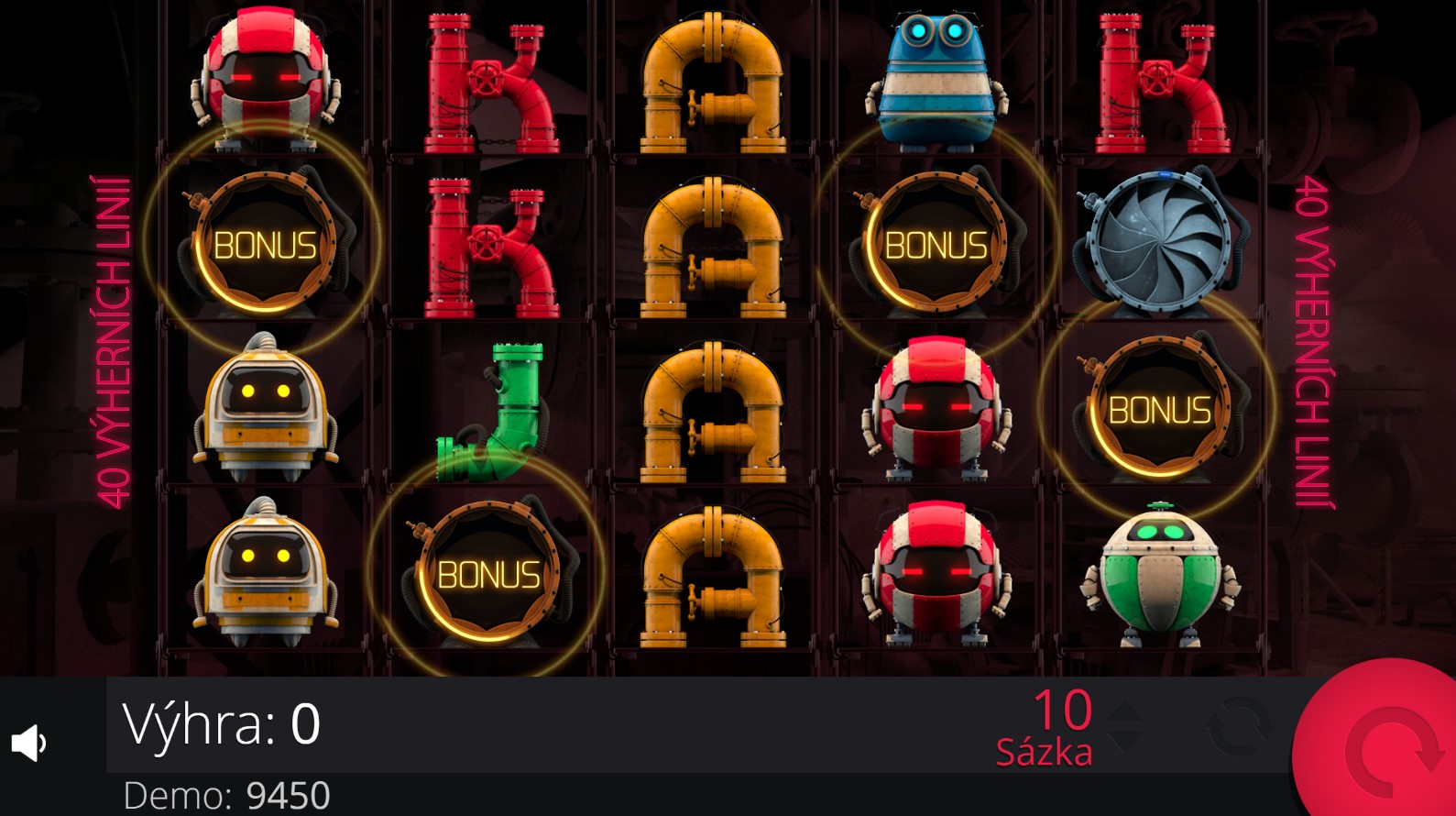Image resolution: width=1456 pixels, height=816 pixels.
Task: Select the green round robot symbol
Action: [1160, 575]
